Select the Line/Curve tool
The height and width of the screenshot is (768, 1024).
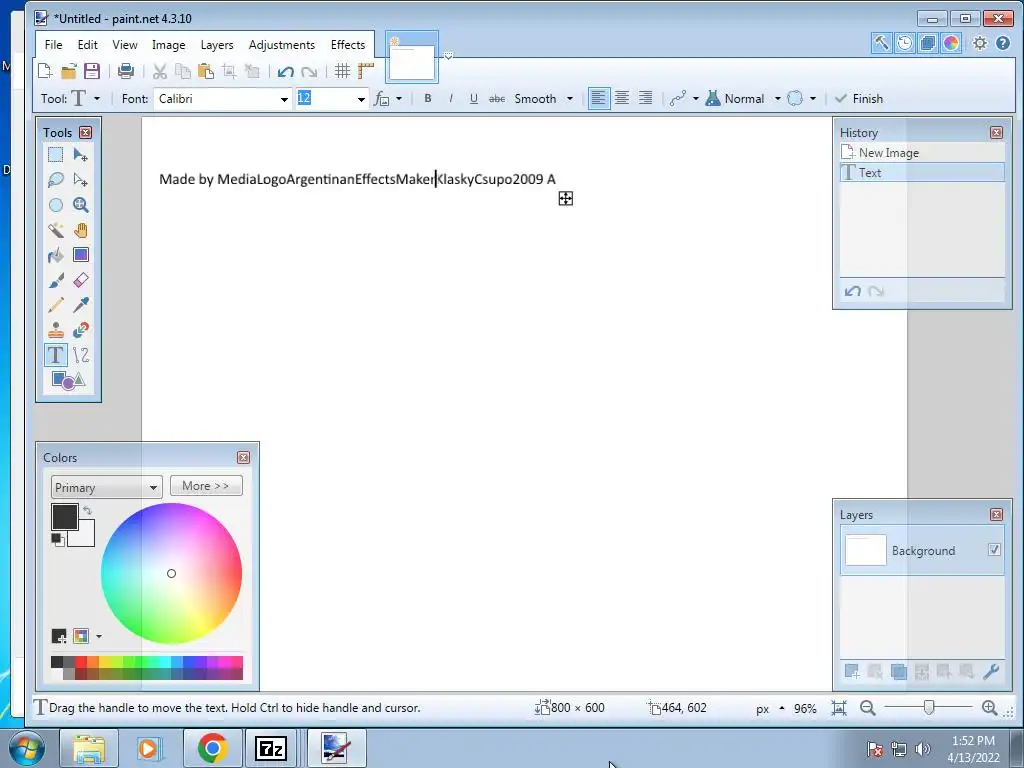(80, 355)
